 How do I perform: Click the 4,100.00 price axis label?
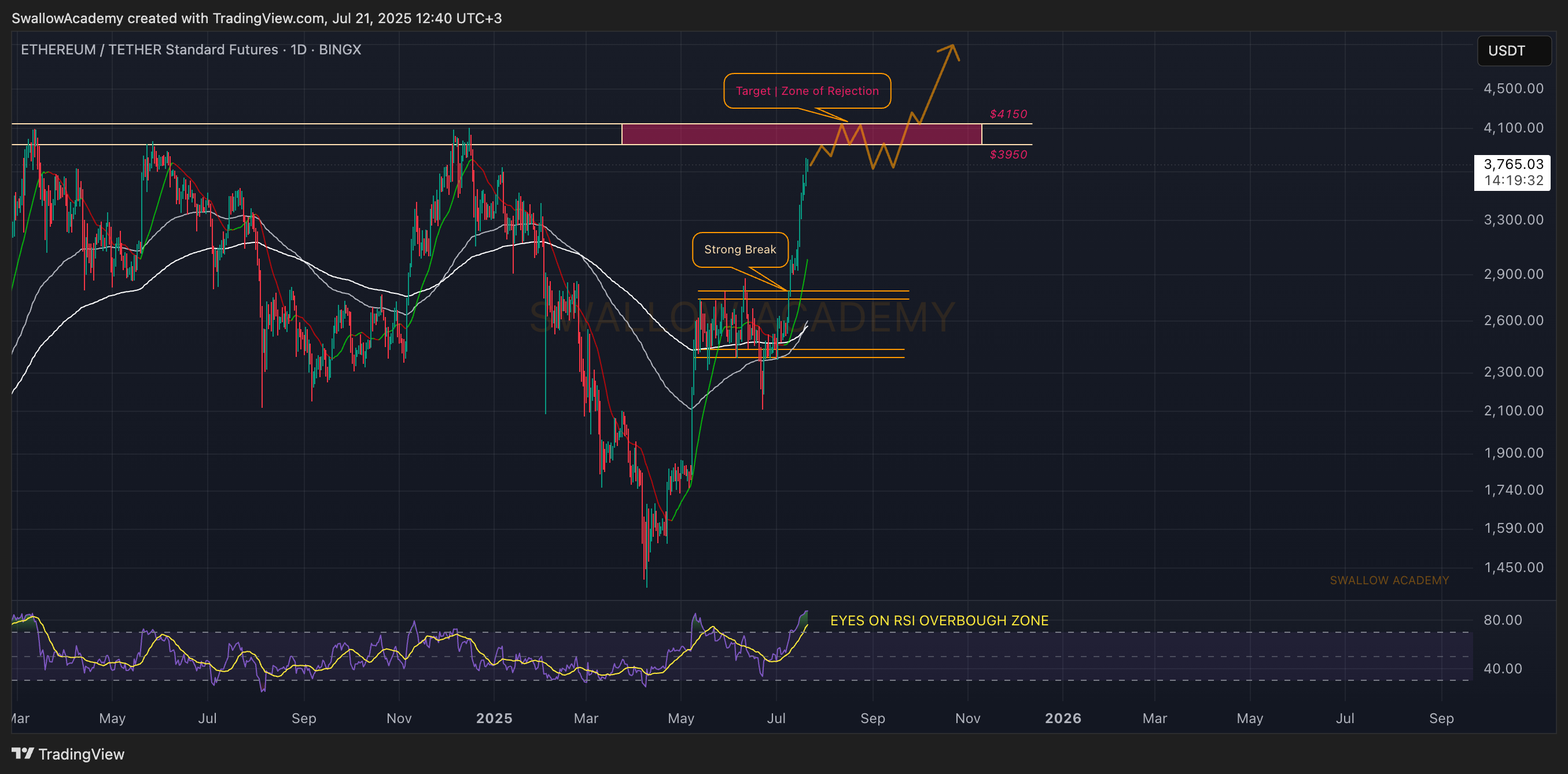[x=1513, y=128]
